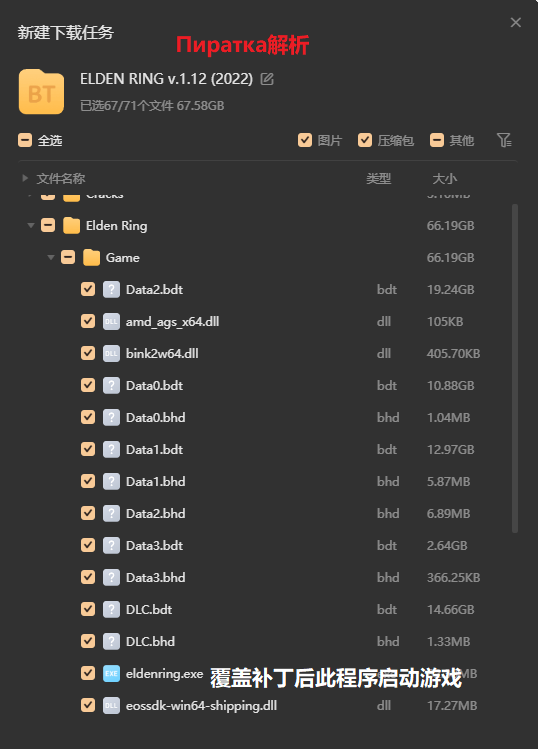Click the amd_ags_x64.dll file icon

pyautogui.click(x=111, y=321)
